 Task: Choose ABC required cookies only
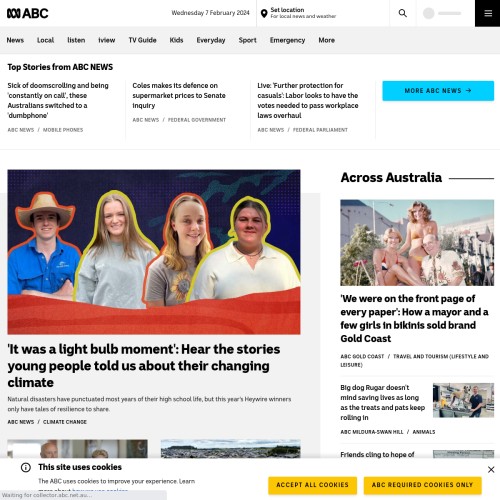click(x=422, y=485)
